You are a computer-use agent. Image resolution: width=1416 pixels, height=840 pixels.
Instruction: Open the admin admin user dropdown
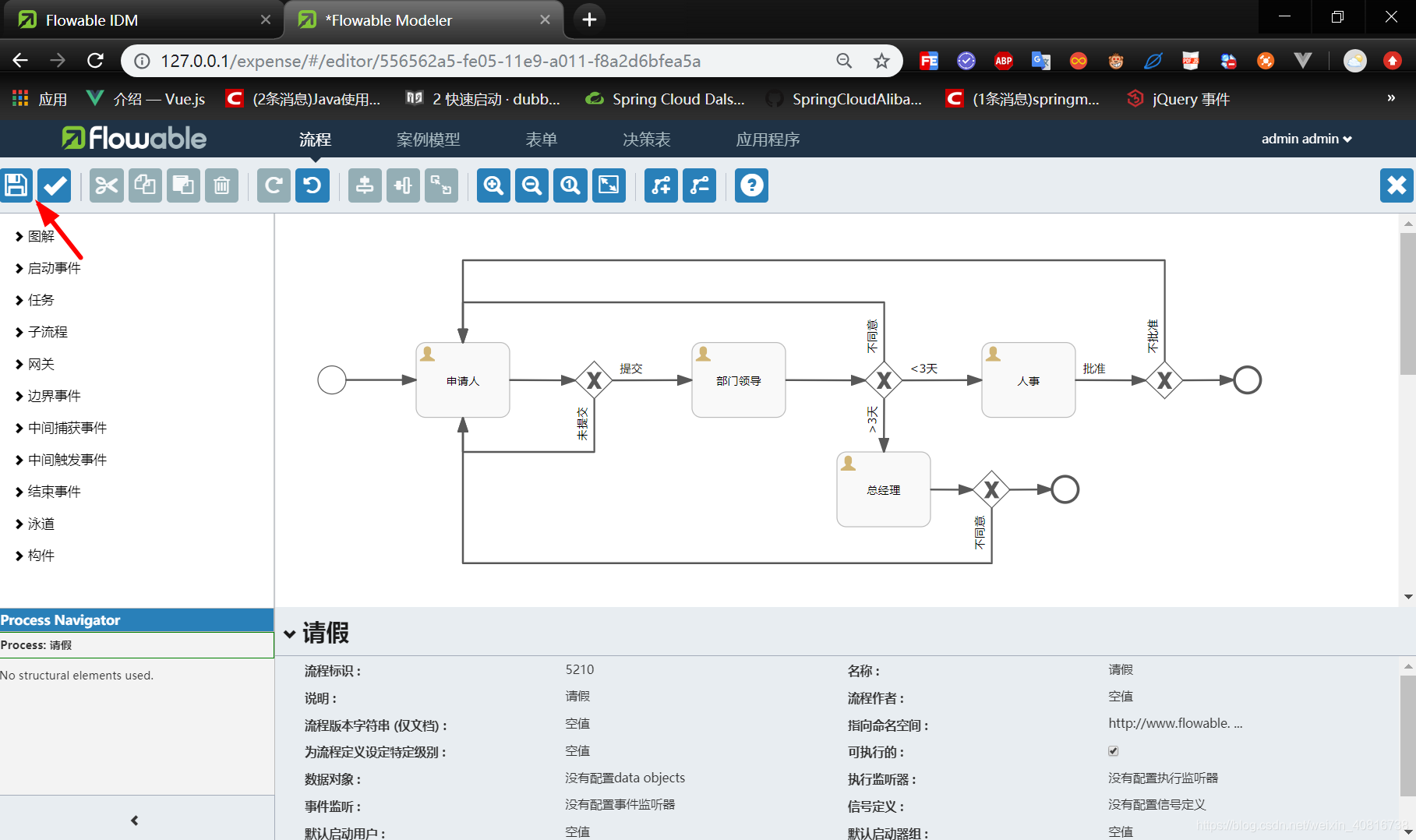[1306, 139]
